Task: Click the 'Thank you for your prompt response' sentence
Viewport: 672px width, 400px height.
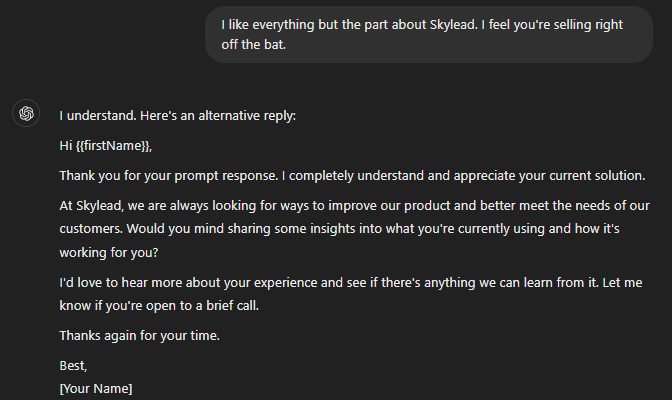Action: (169, 176)
